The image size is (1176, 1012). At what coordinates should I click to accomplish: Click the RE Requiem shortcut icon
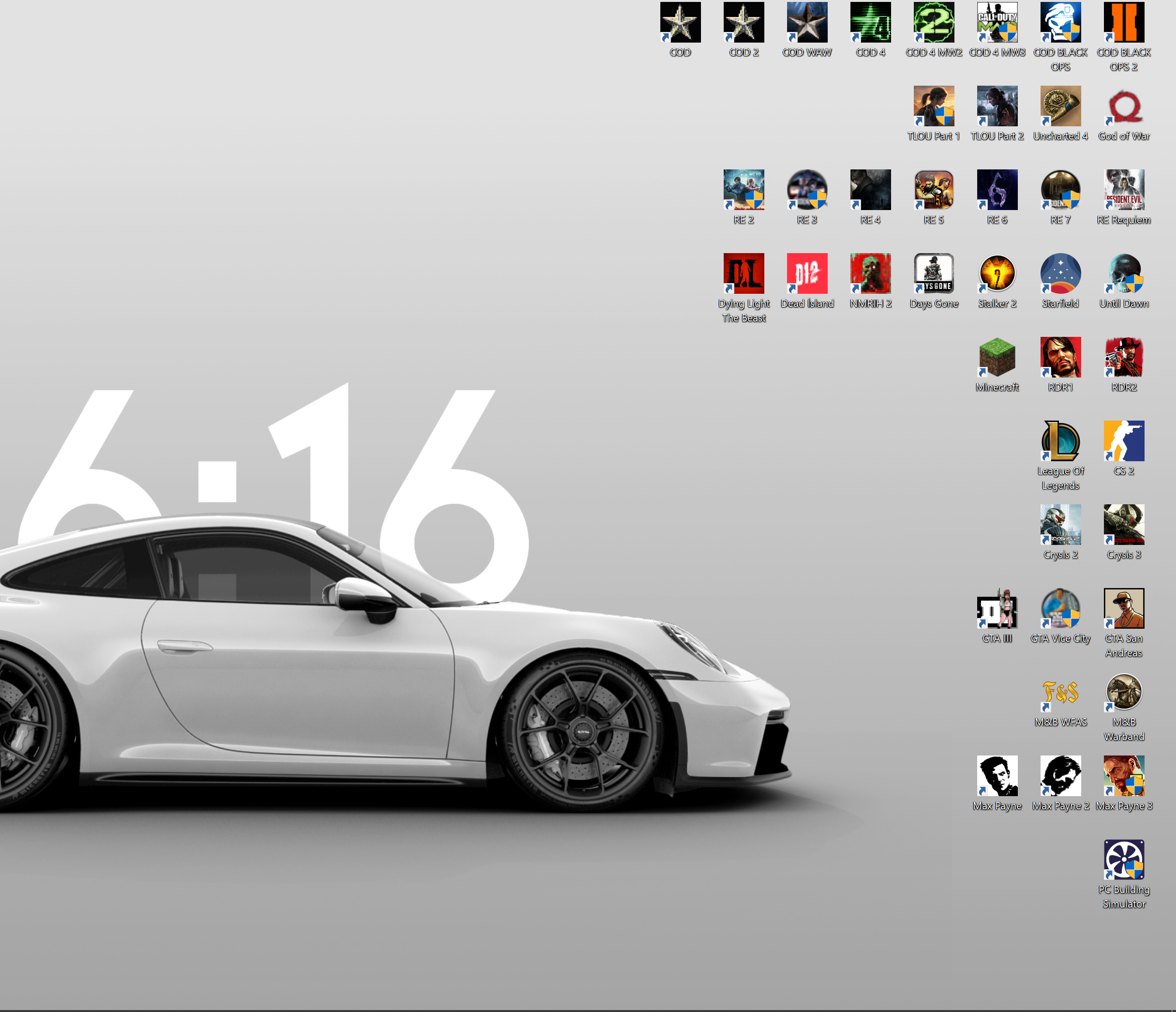pyautogui.click(x=1124, y=190)
